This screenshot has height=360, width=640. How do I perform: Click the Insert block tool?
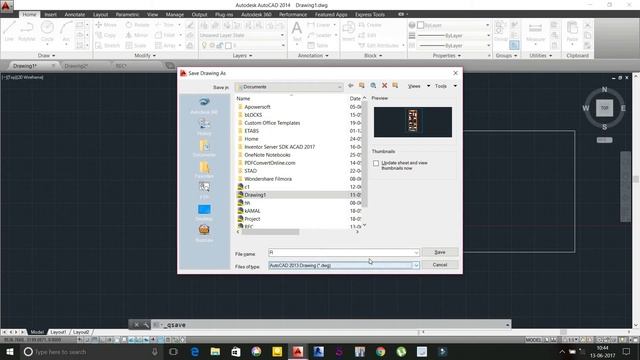(x=348, y=31)
